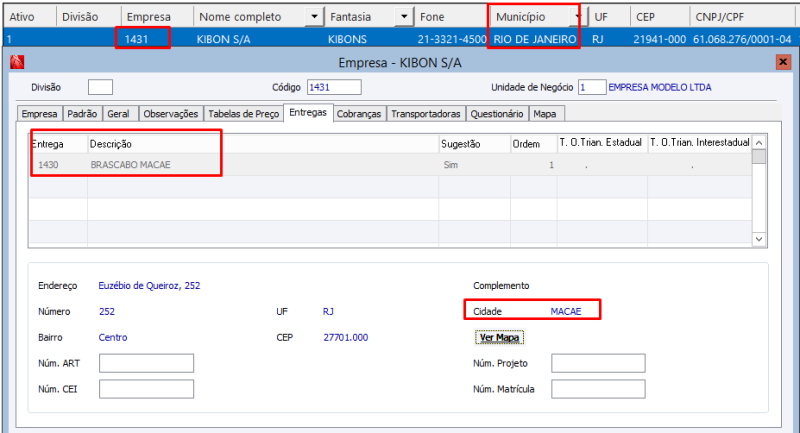Click the CNPJ 61.068.276/0001-04 cell
This screenshot has width=800, height=433.
(x=742, y=39)
